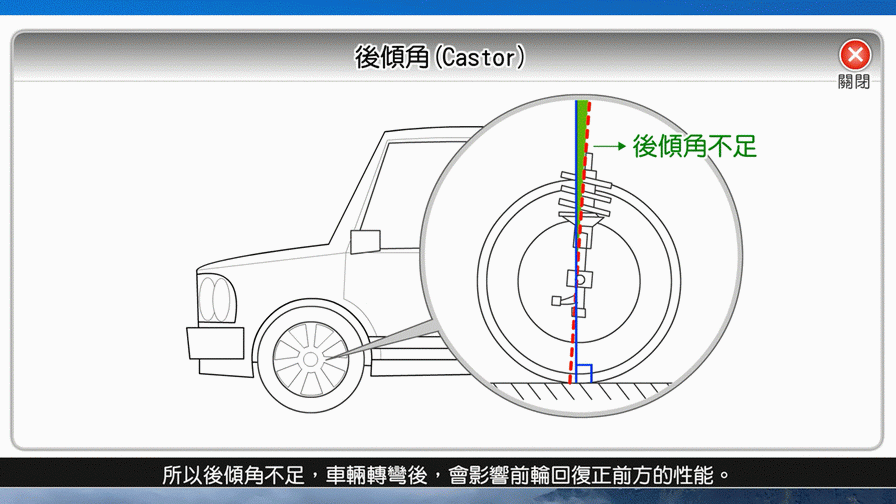Viewport: 896px width, 504px height.
Task: Click the 關閉 label under the X
Action: pos(854,81)
